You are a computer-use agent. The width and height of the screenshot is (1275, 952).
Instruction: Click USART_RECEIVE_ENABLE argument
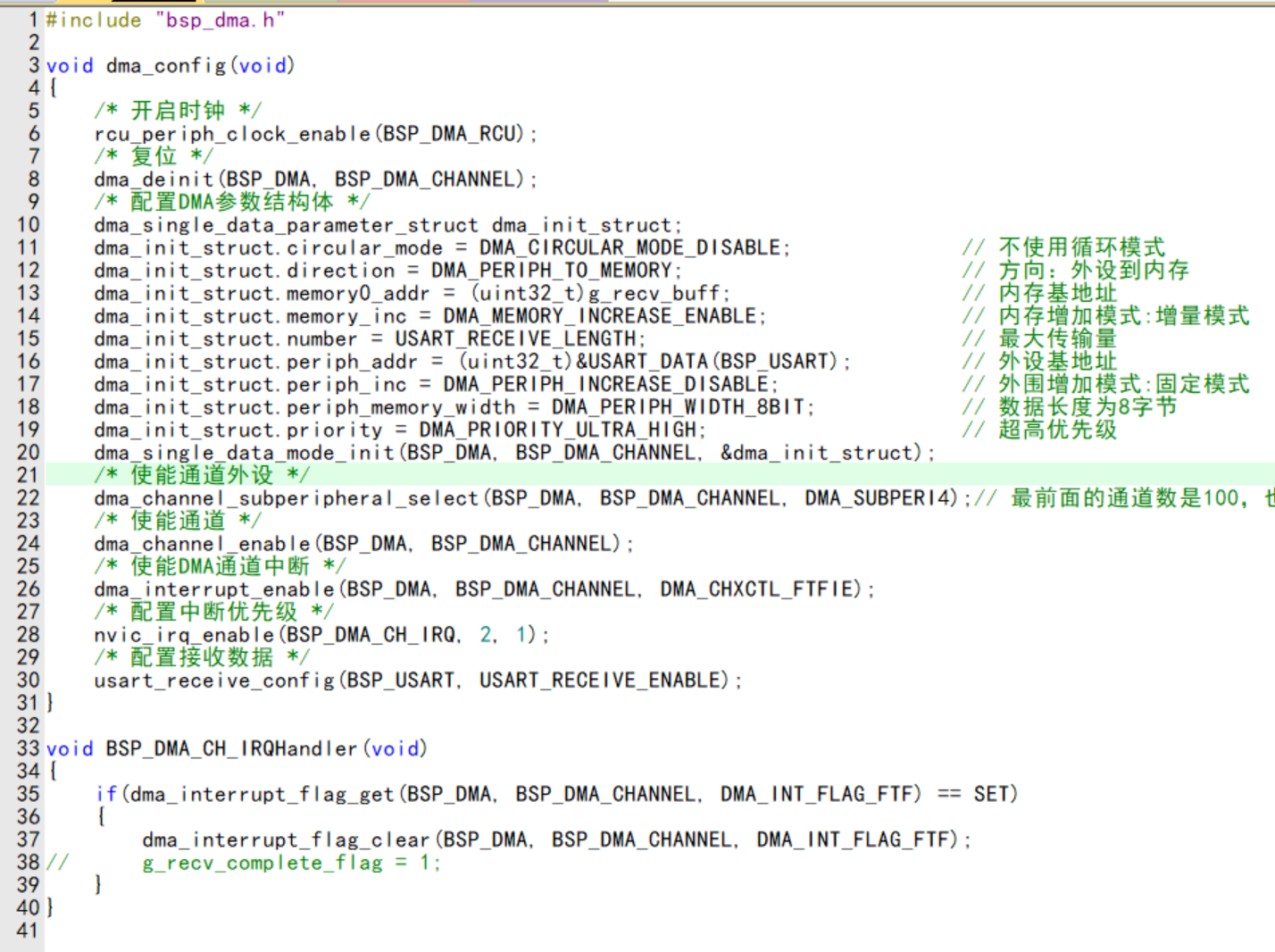[x=604, y=681]
